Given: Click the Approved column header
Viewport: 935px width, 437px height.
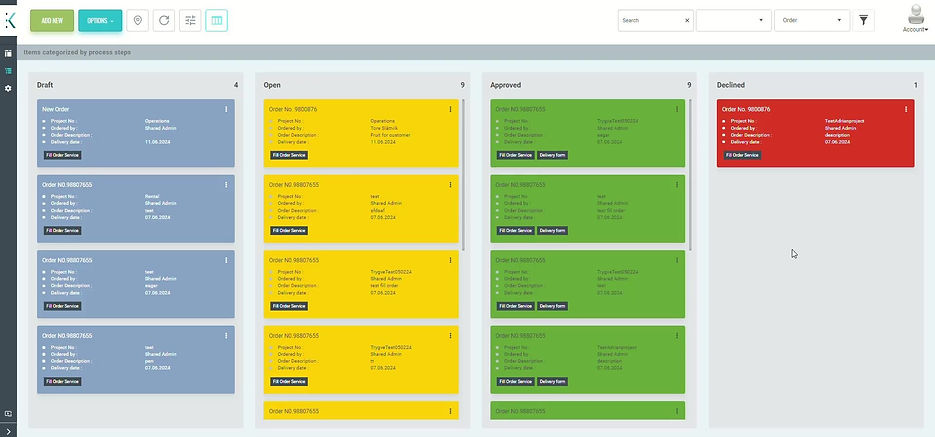Looking at the screenshot, I should click(506, 85).
